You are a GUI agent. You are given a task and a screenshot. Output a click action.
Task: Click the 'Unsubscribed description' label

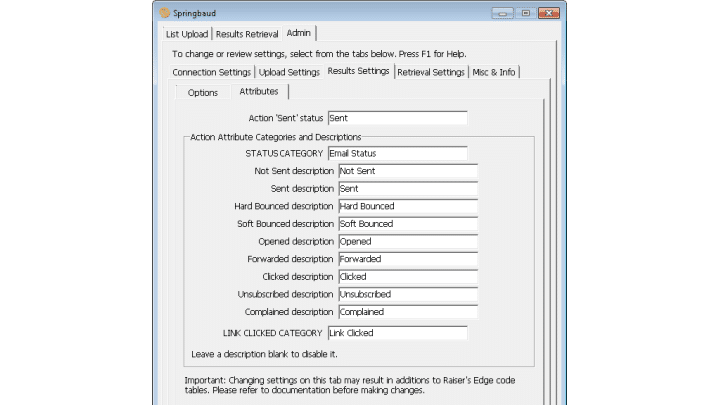(285, 294)
